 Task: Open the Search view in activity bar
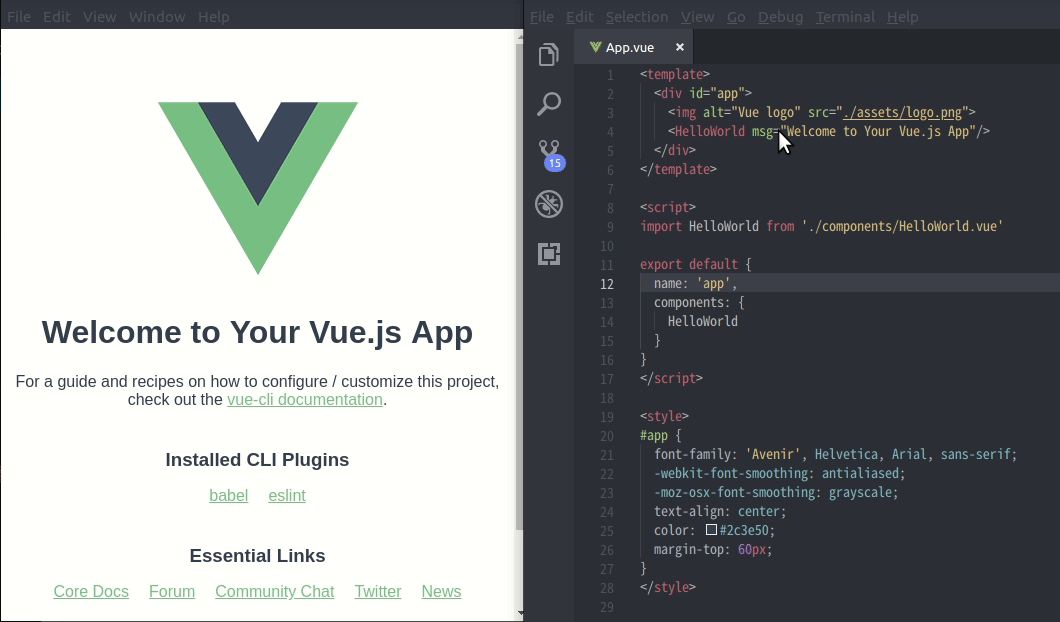[549, 104]
